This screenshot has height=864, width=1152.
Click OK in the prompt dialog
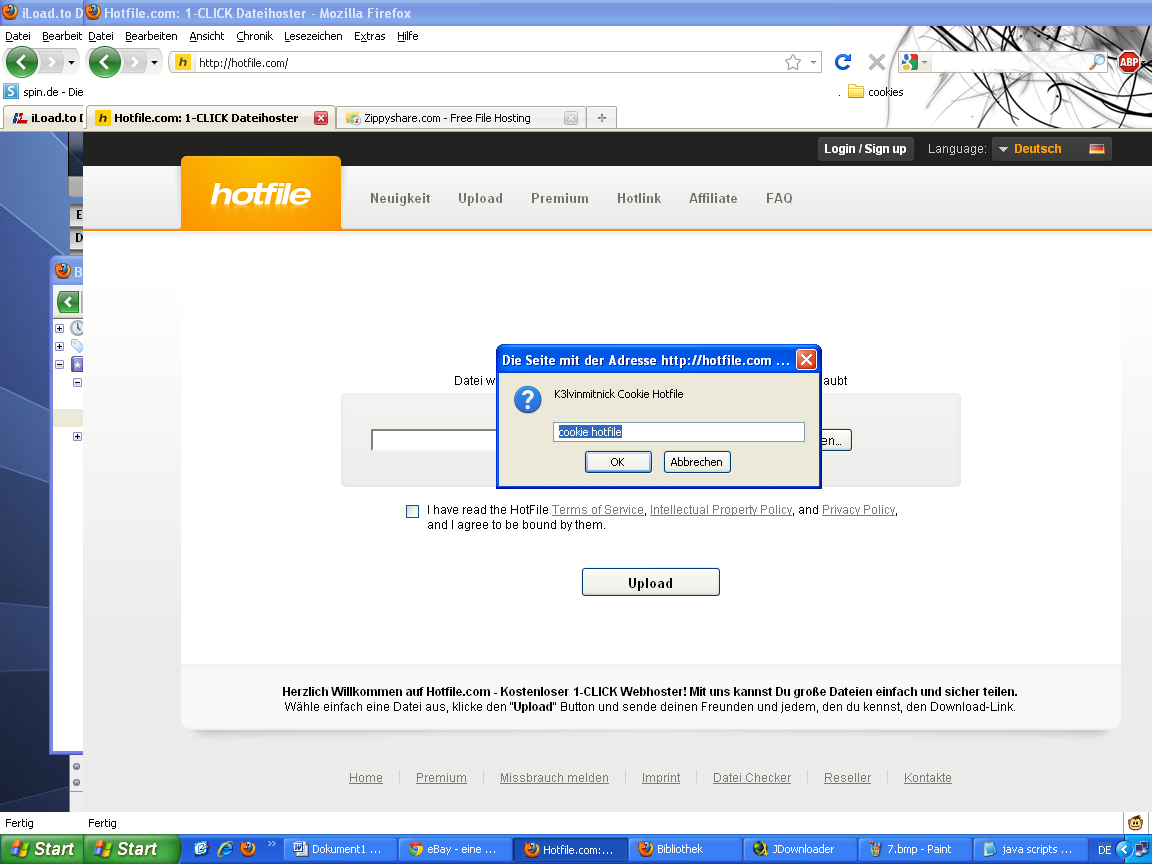618,461
